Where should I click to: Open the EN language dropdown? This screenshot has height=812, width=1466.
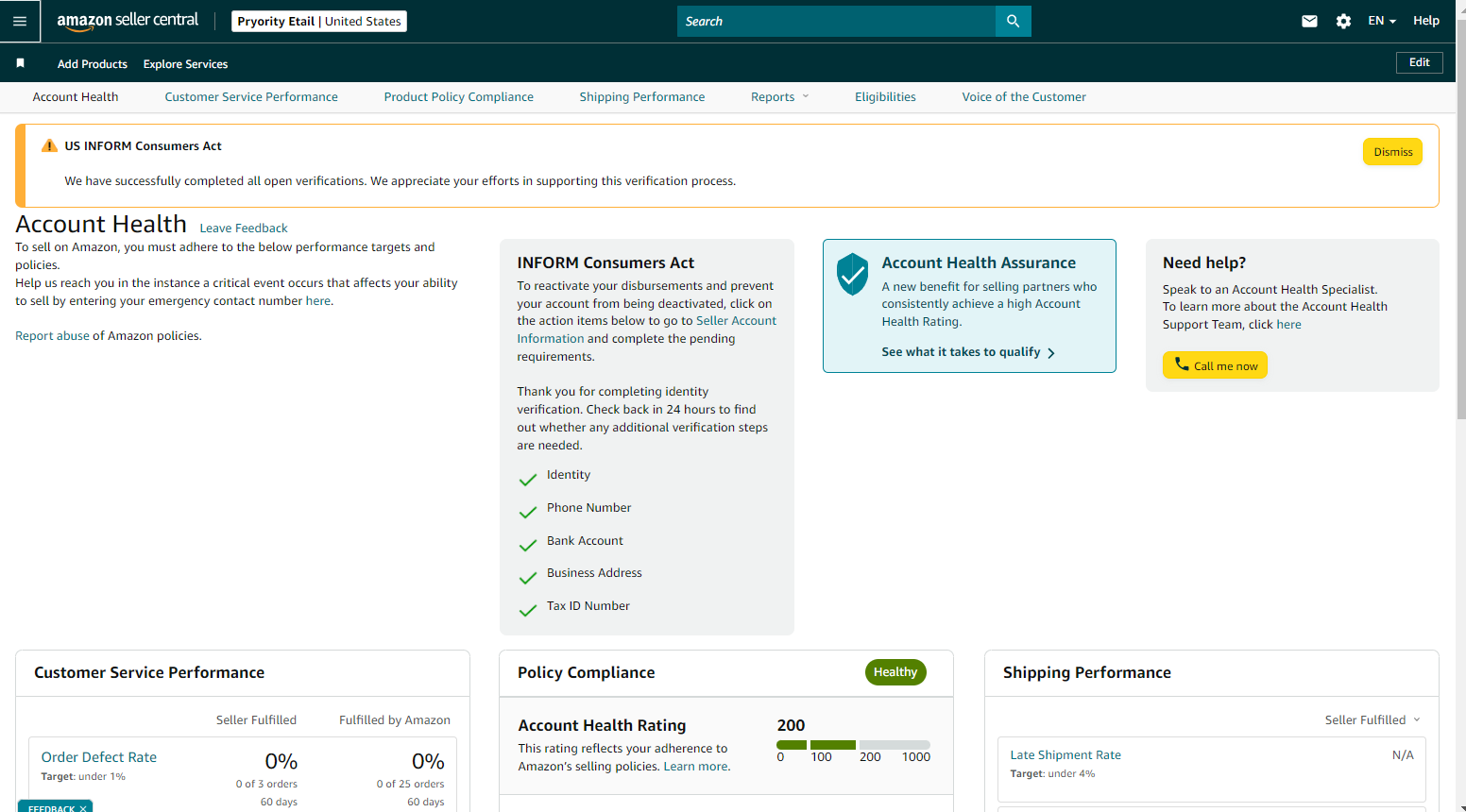click(x=1382, y=21)
